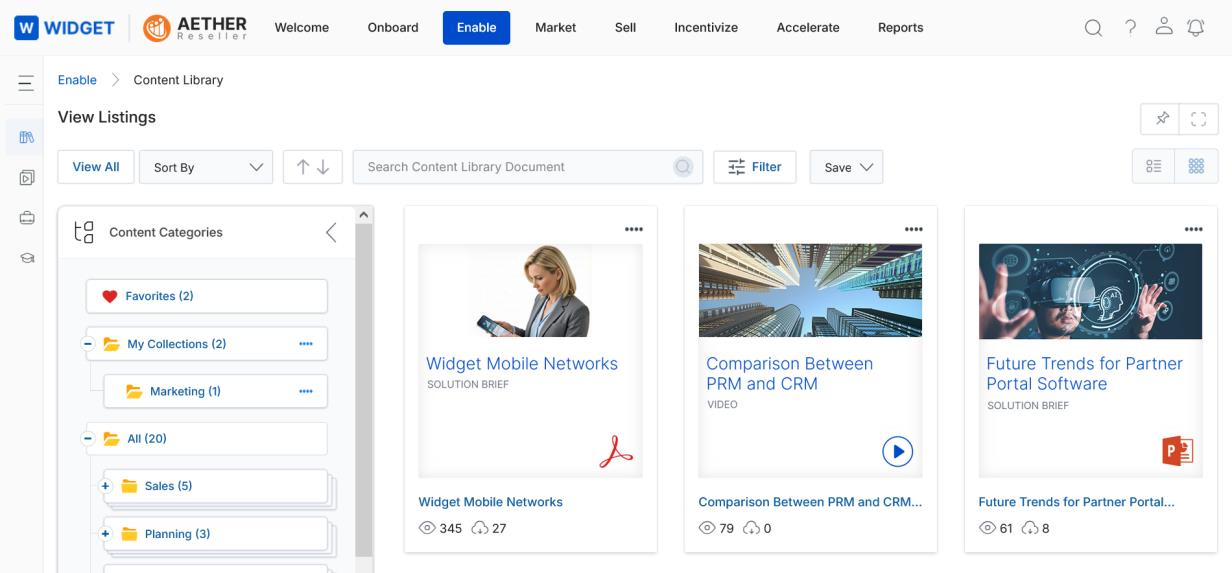The height and width of the screenshot is (573, 1232).
Task: Click the View All button
Action: pyautogui.click(x=96, y=167)
